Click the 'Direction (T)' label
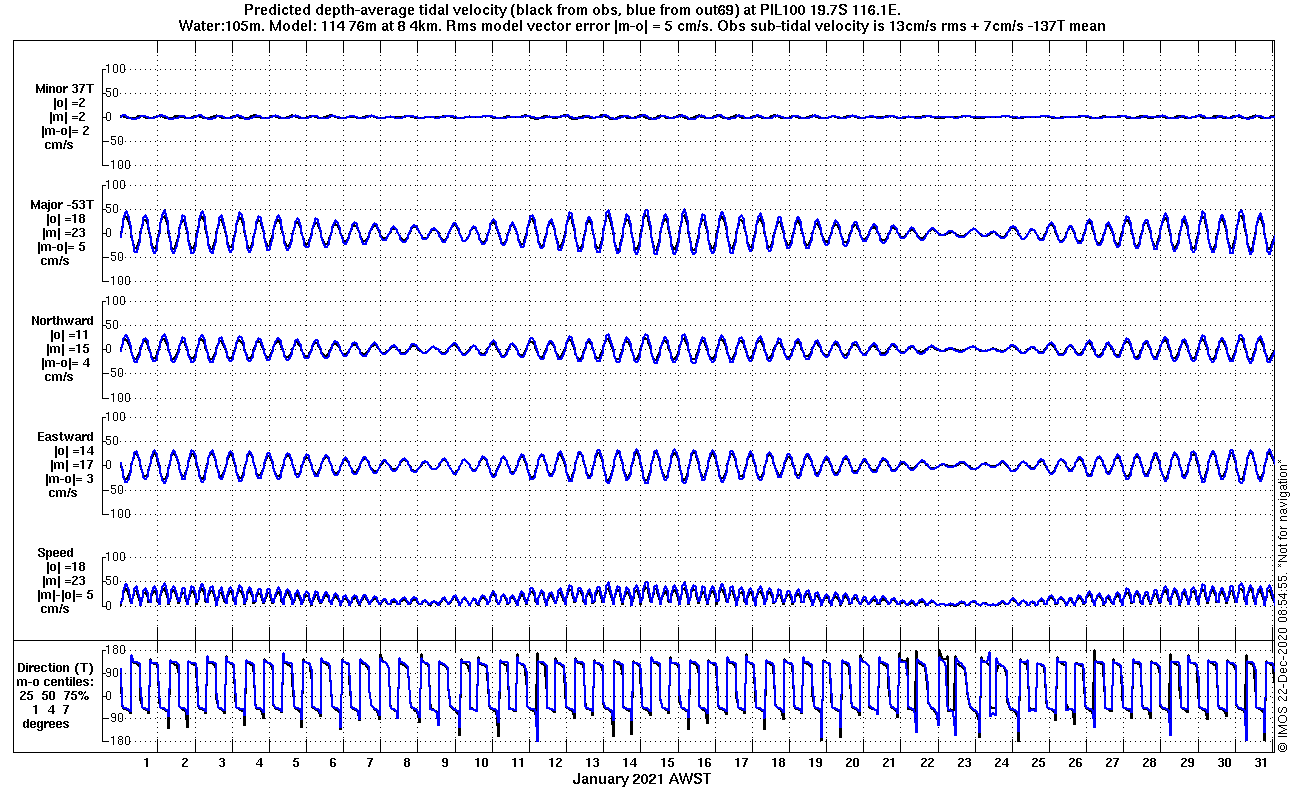 [x=58, y=668]
